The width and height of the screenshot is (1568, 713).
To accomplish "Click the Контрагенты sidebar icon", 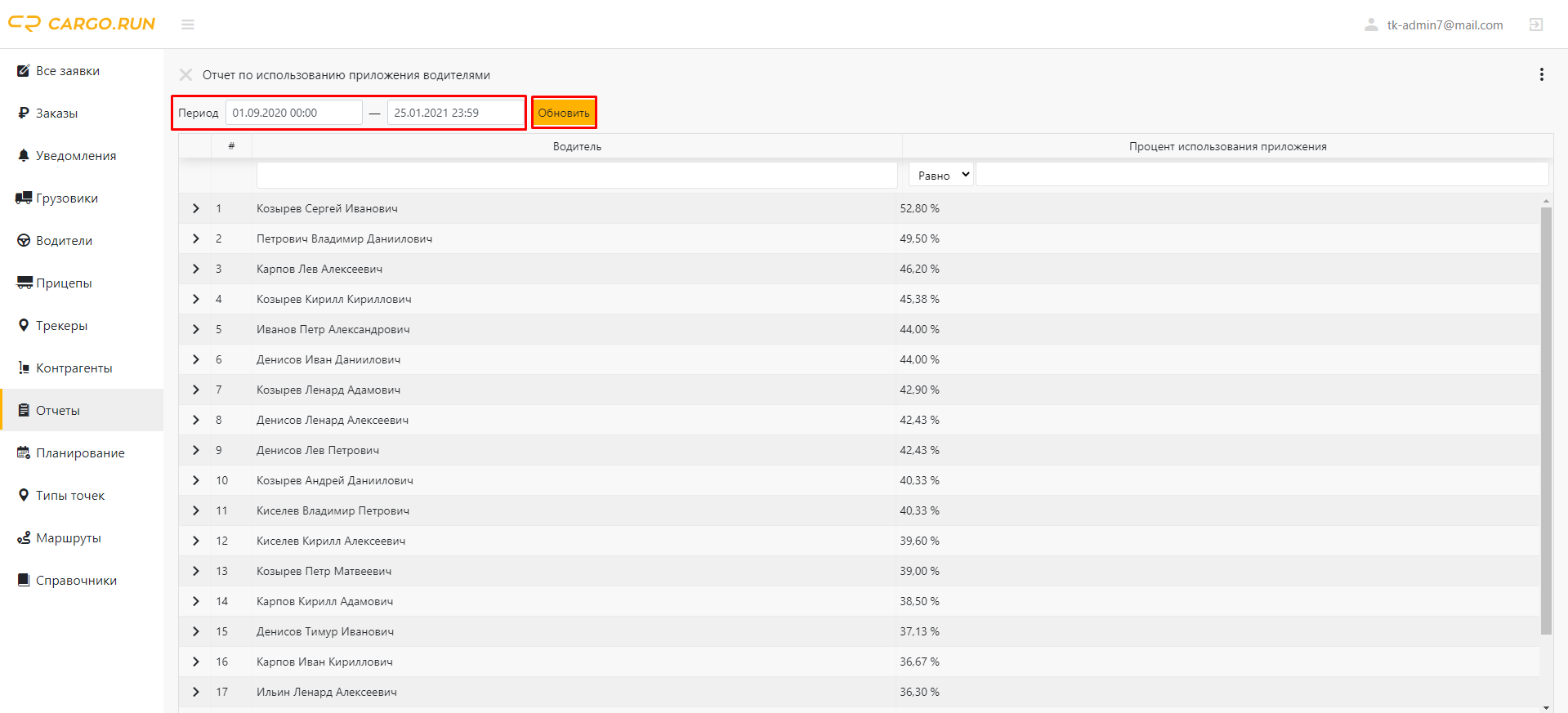I will tap(24, 368).
